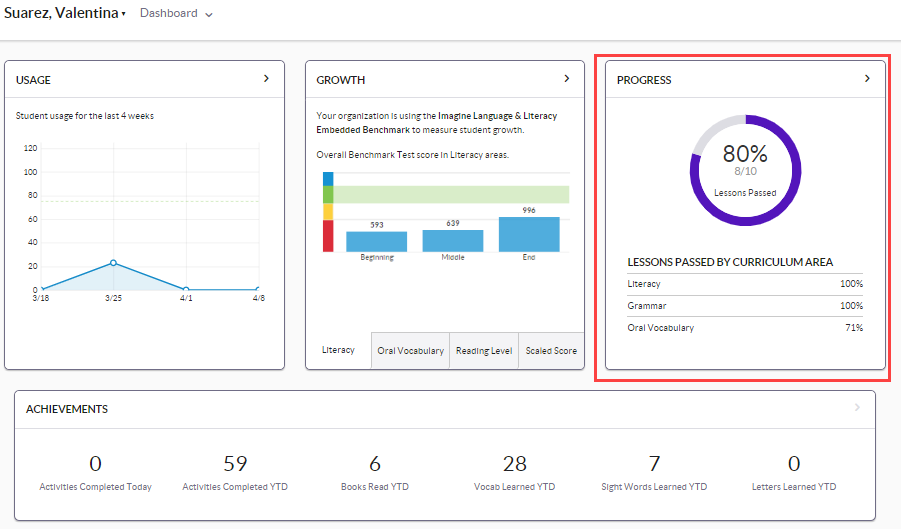Click the 80% lessons passed progress ring
The height and width of the screenshot is (529, 901).
(745, 170)
